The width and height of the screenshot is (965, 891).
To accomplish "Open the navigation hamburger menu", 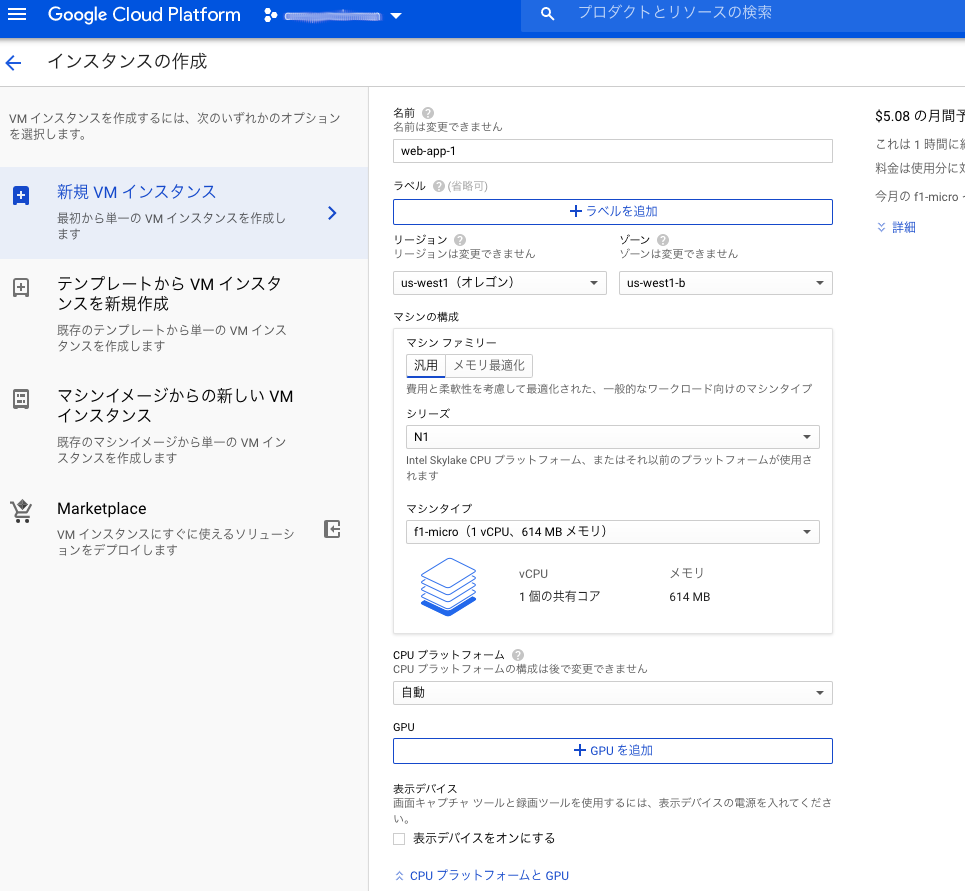I will click(16, 14).
